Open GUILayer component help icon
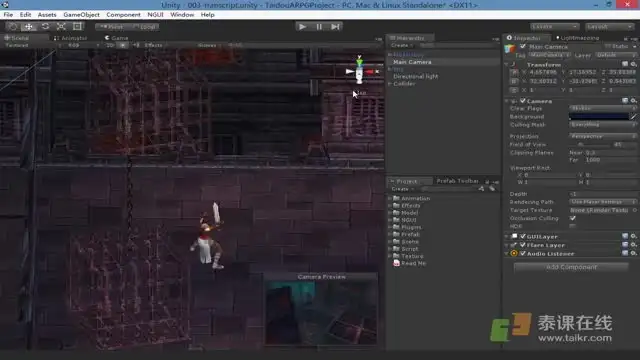Image resolution: width=640 pixels, height=360 pixels. pyautogui.click(x=624, y=236)
